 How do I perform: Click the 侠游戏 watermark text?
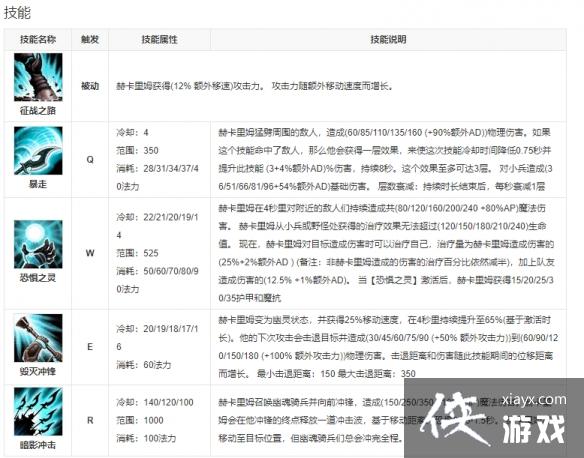pos(492,422)
